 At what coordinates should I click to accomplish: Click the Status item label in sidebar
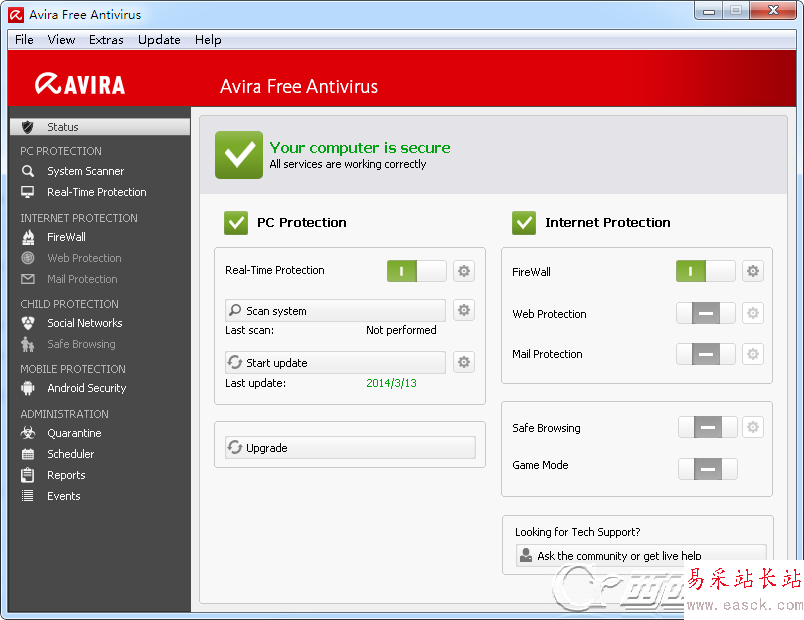tap(63, 127)
